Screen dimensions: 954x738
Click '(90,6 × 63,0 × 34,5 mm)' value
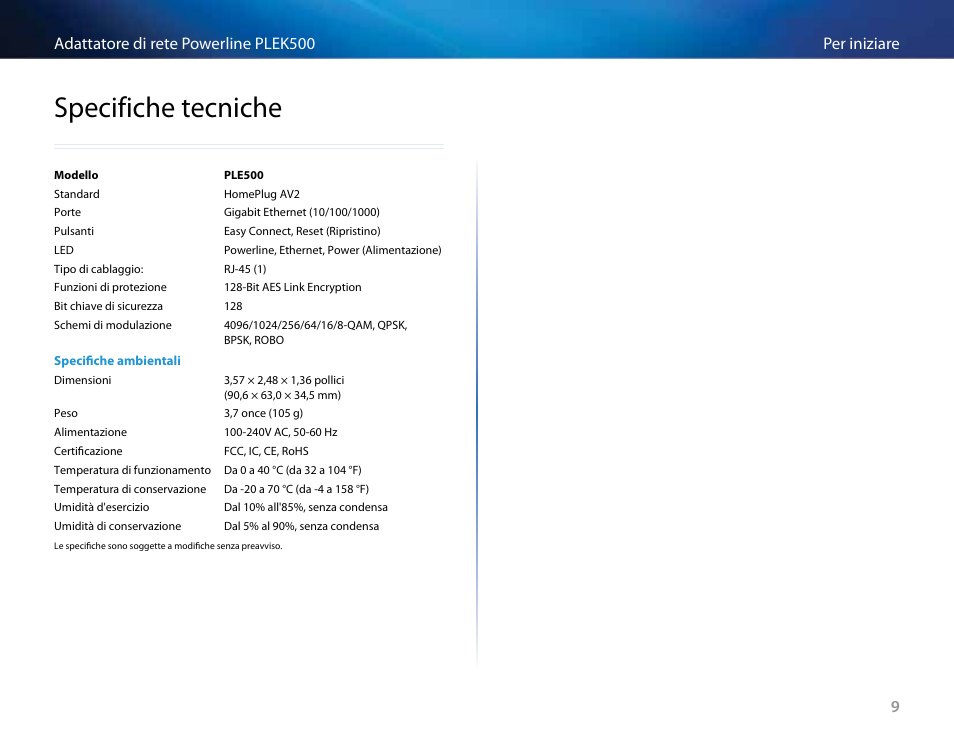(282, 395)
